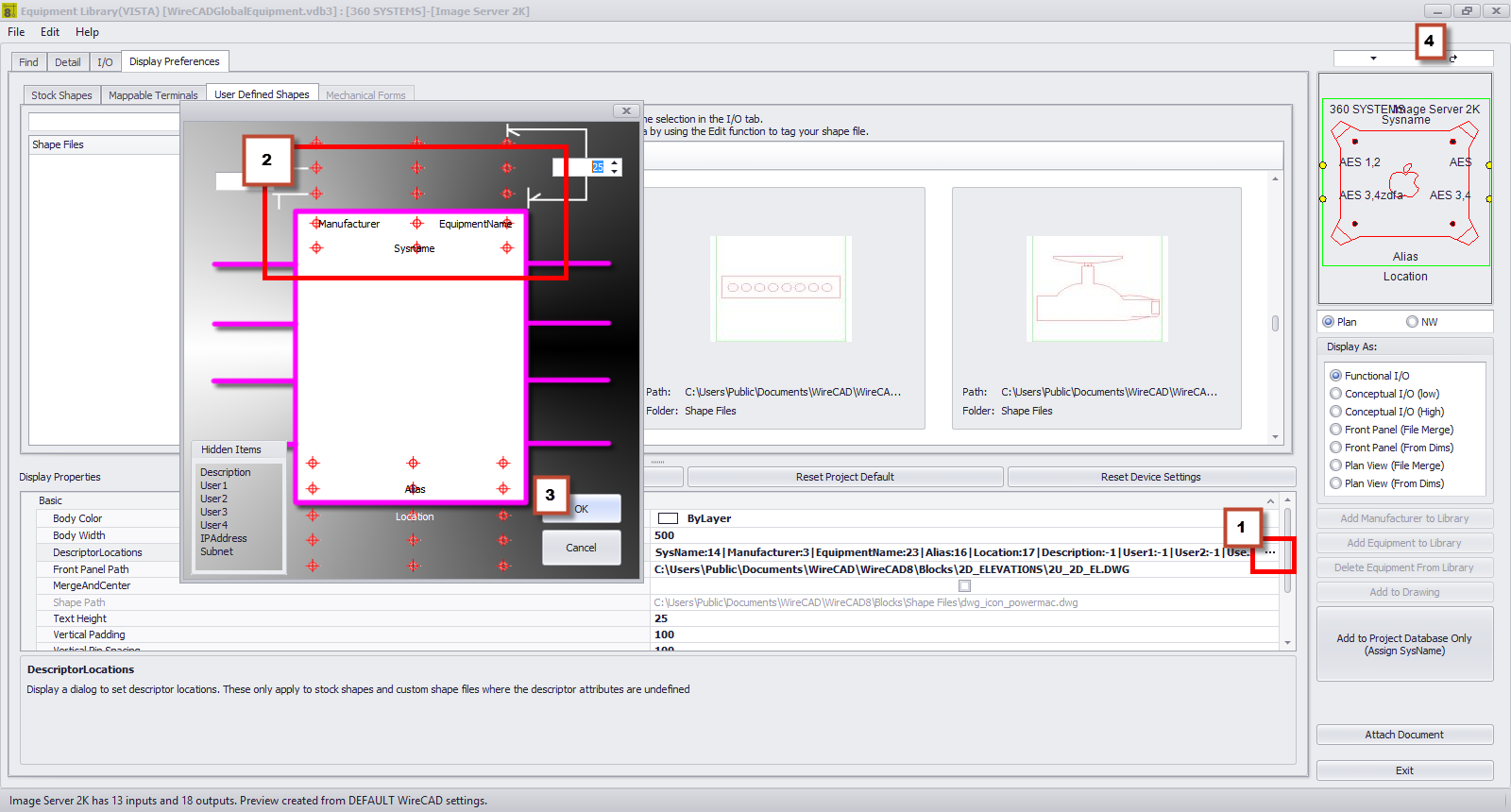Click the Equipment Library app icon
The width and height of the screenshot is (1511, 812).
(9, 10)
